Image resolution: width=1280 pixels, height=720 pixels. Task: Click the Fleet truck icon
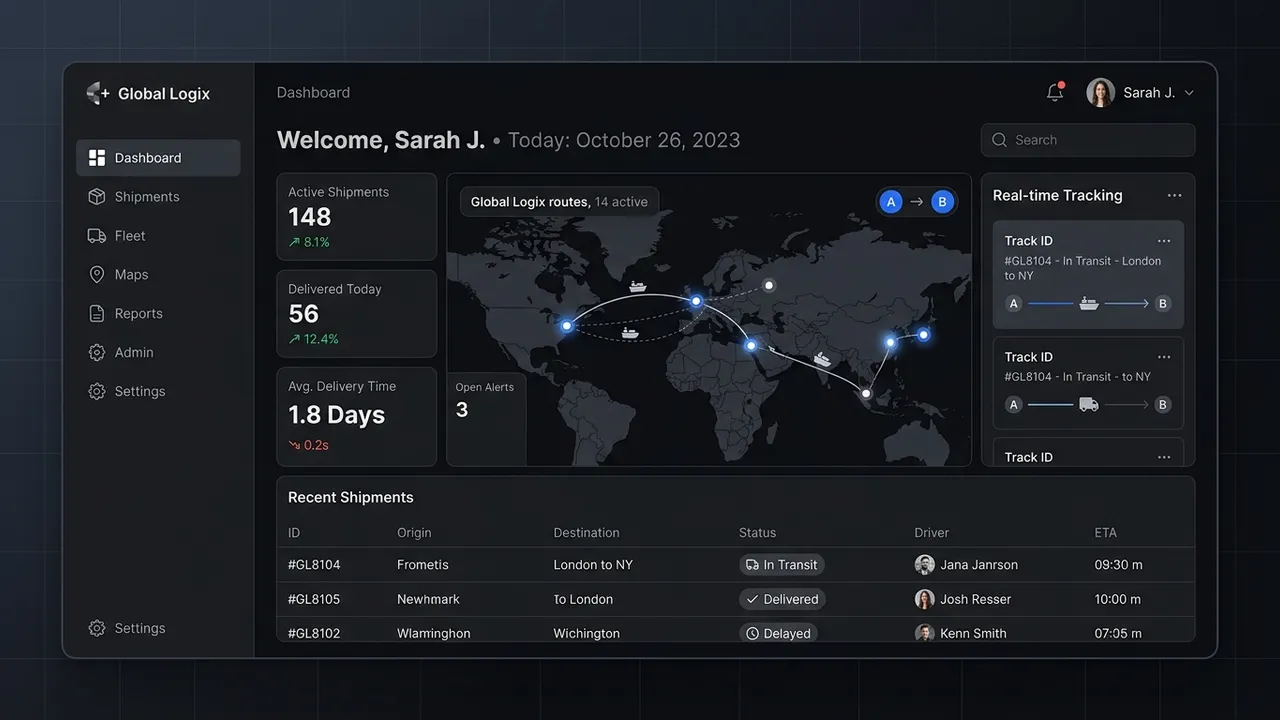point(97,236)
